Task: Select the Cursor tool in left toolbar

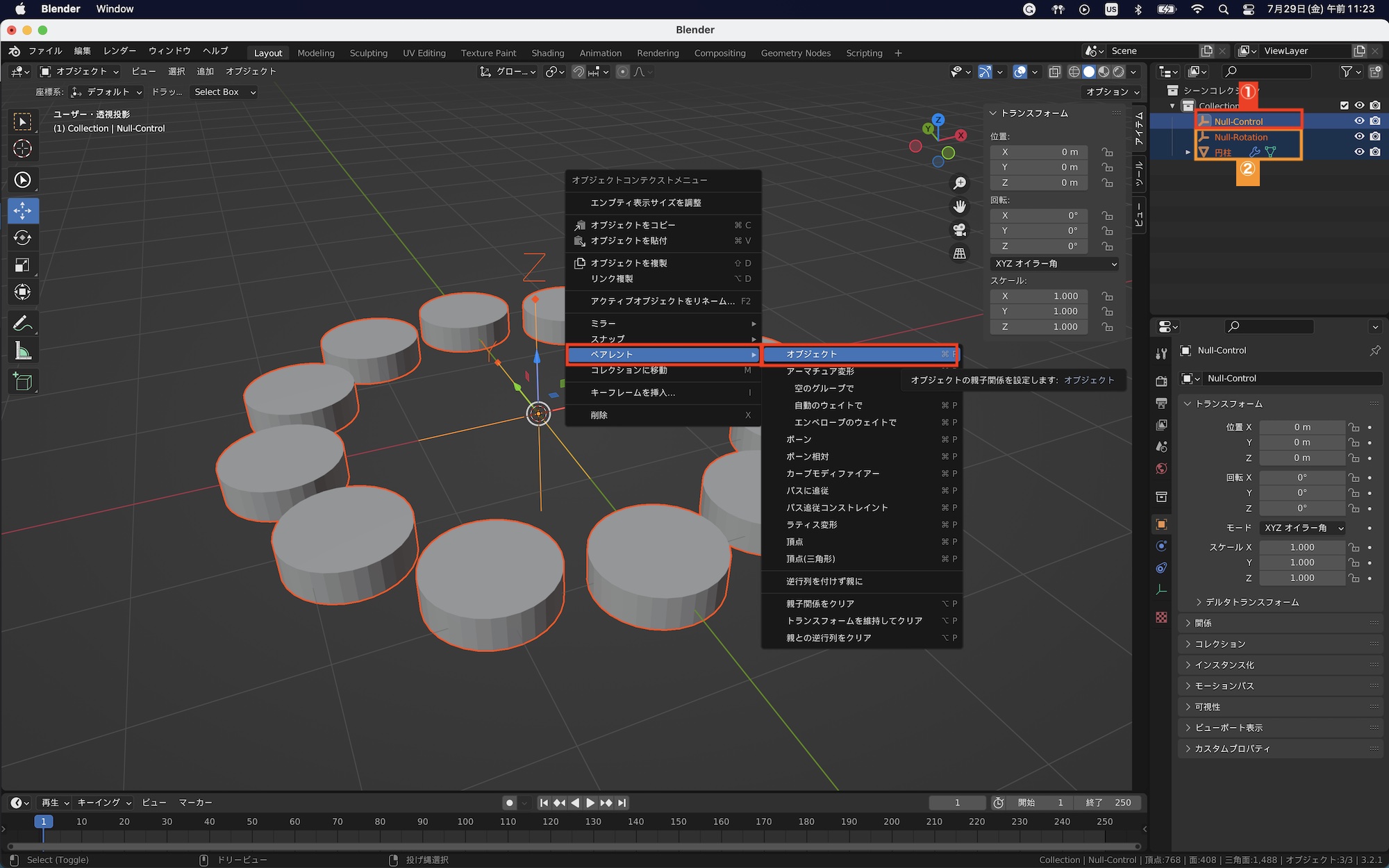Action: click(x=22, y=149)
